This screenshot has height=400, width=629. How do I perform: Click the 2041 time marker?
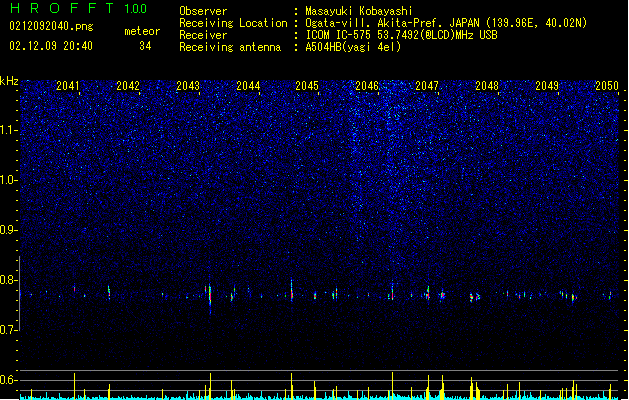pyautogui.click(x=68, y=86)
